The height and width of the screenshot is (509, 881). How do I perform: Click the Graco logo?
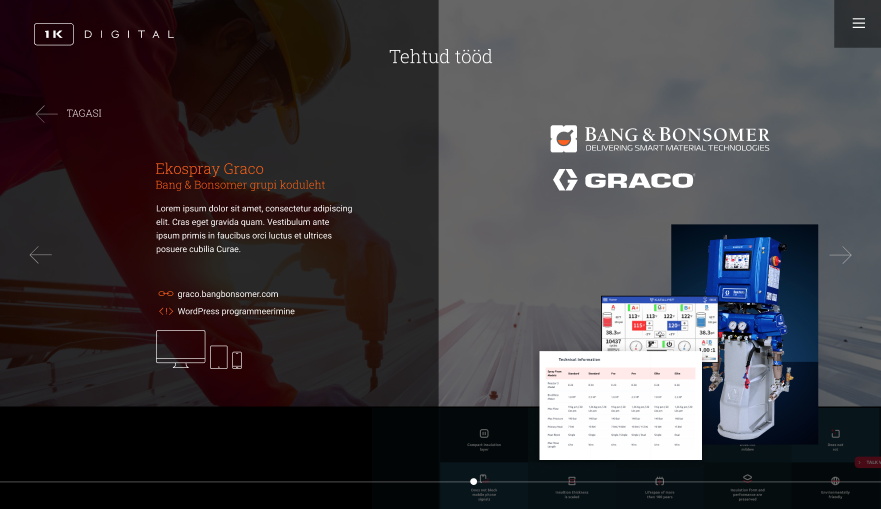[x=624, y=180]
